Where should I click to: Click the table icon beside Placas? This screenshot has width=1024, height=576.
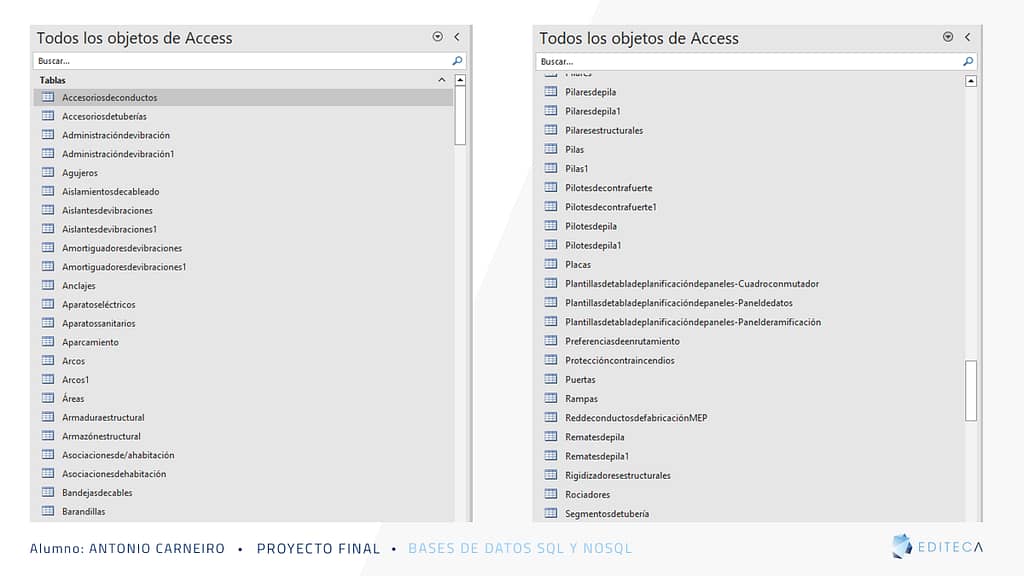551,264
